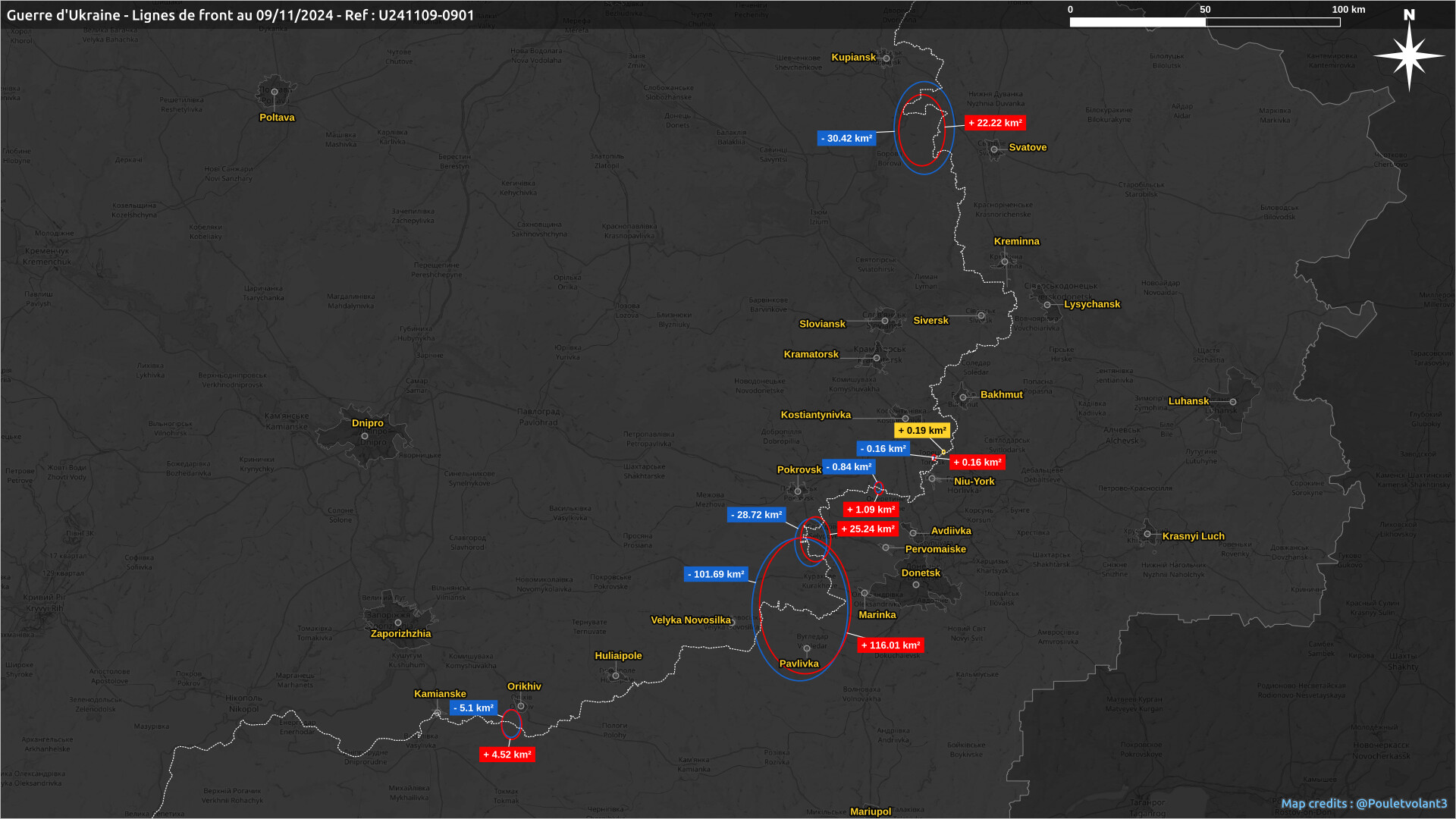The width and height of the screenshot is (1456, 819).
Task: Click the - 5.1 km² blue label
Action: pos(473,708)
